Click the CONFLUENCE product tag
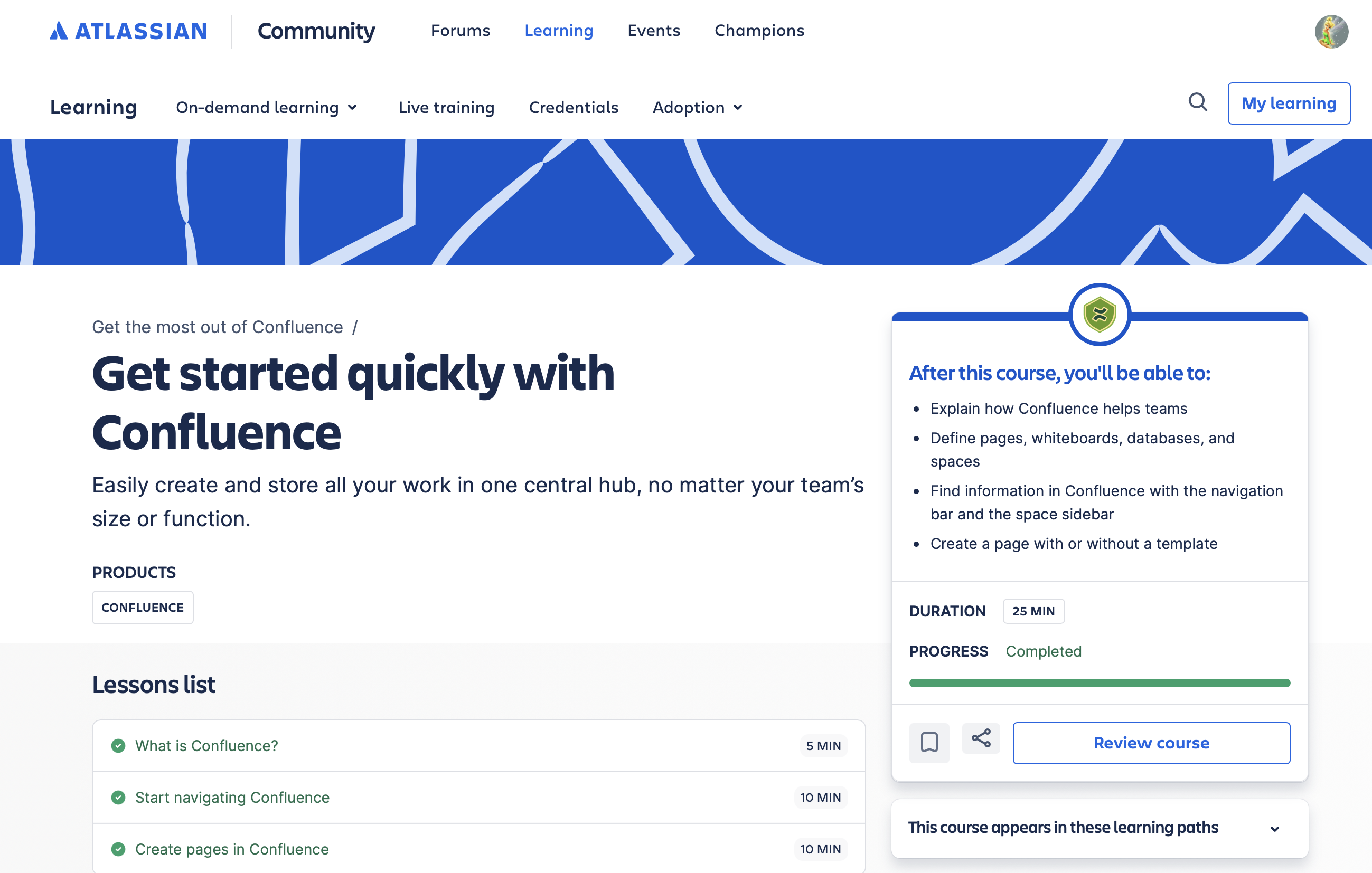Screen dimensions: 1372x873 point(143,607)
